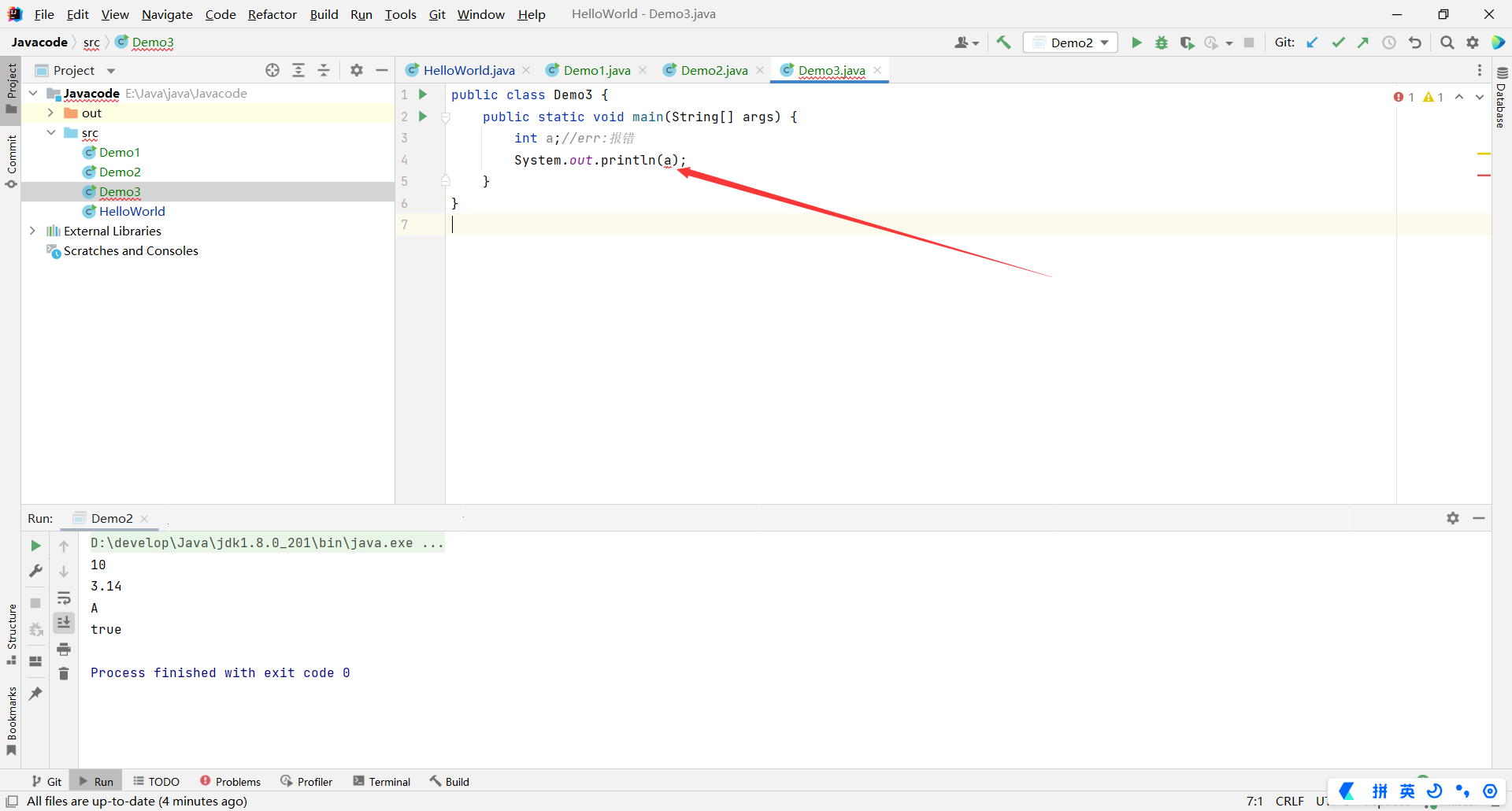Click the Build project hammer icon
Screen dimensions: 1512x811
[1003, 43]
